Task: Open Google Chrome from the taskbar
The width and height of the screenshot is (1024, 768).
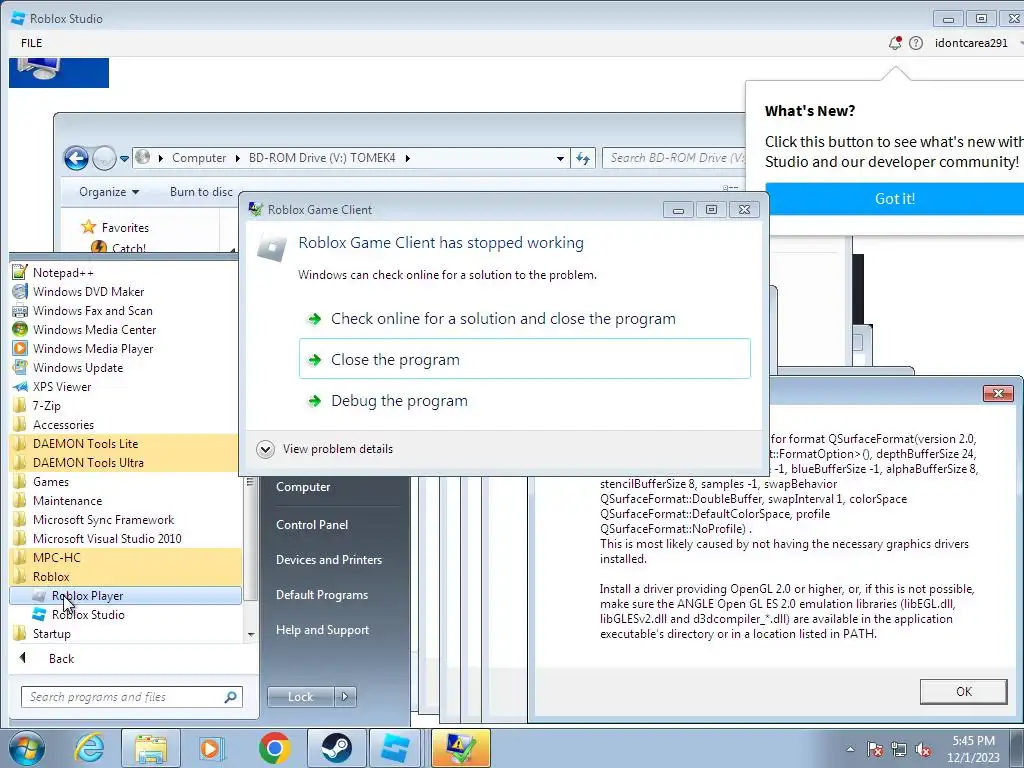Action: pyautogui.click(x=274, y=748)
